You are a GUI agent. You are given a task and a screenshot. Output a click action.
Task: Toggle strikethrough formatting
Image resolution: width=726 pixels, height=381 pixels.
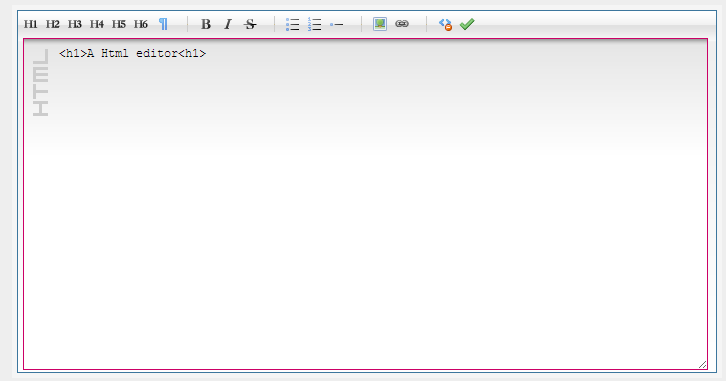[250, 24]
